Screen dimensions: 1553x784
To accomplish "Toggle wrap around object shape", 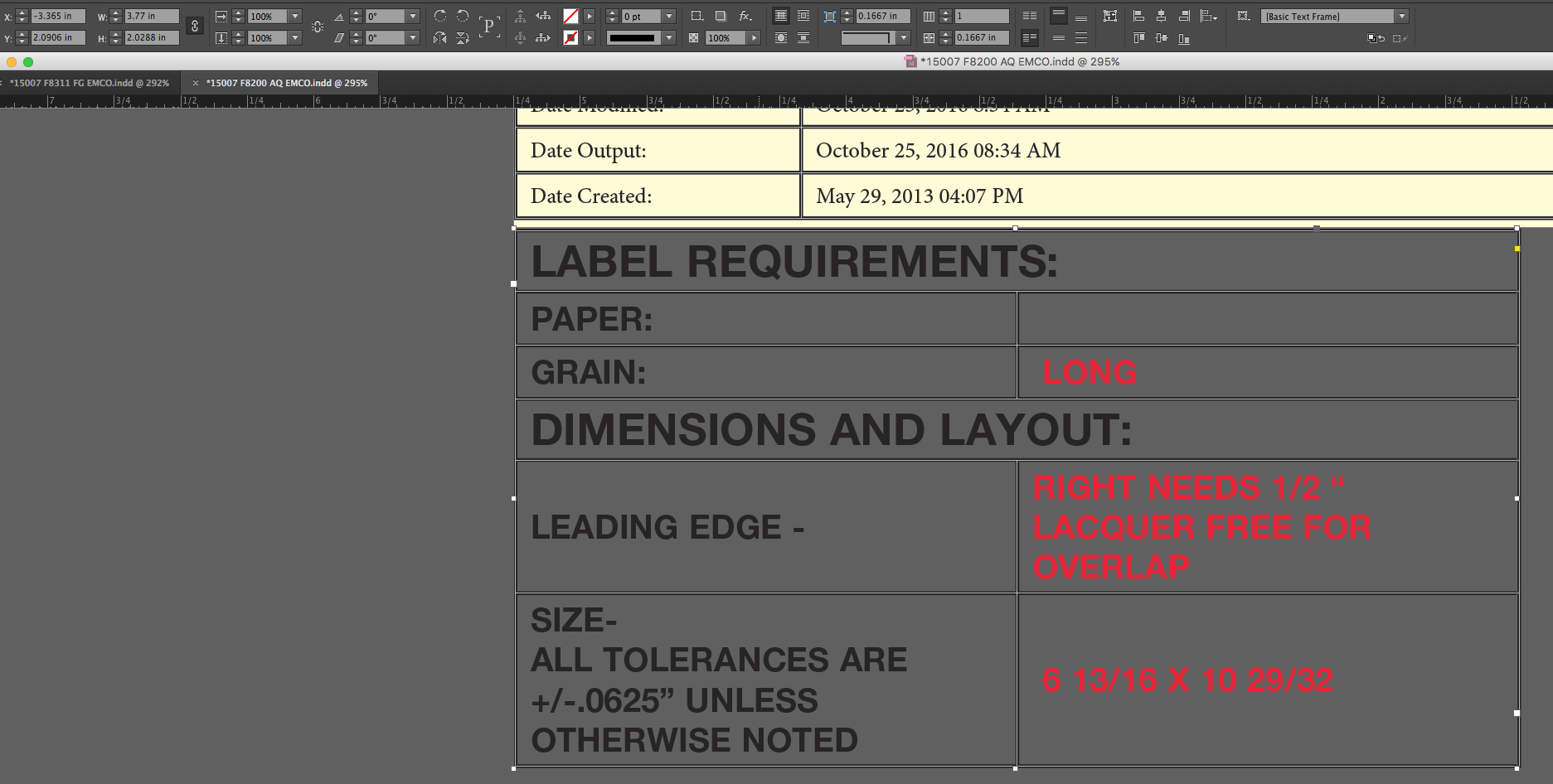I will (780, 37).
